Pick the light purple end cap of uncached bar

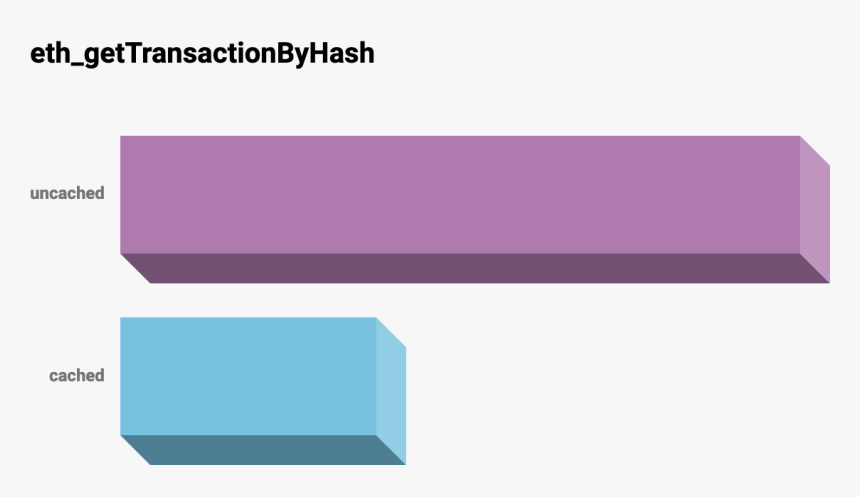[815, 209]
